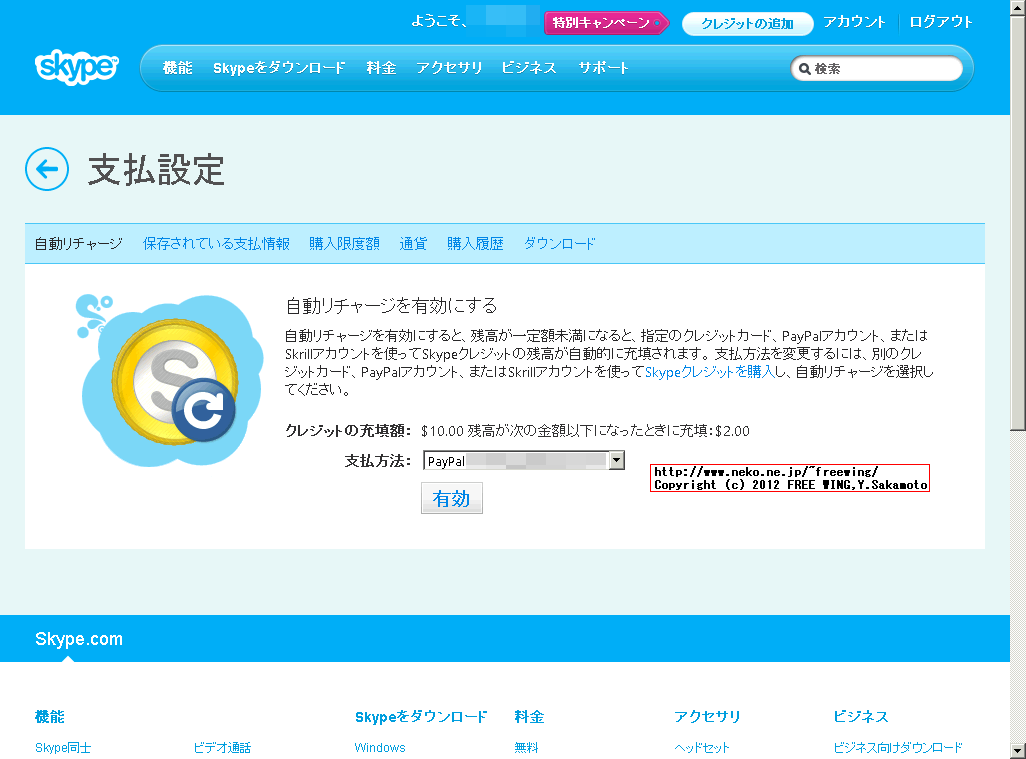This screenshot has width=1026, height=759.
Task: Switch to the 購入履歴 tab
Action: (475, 243)
